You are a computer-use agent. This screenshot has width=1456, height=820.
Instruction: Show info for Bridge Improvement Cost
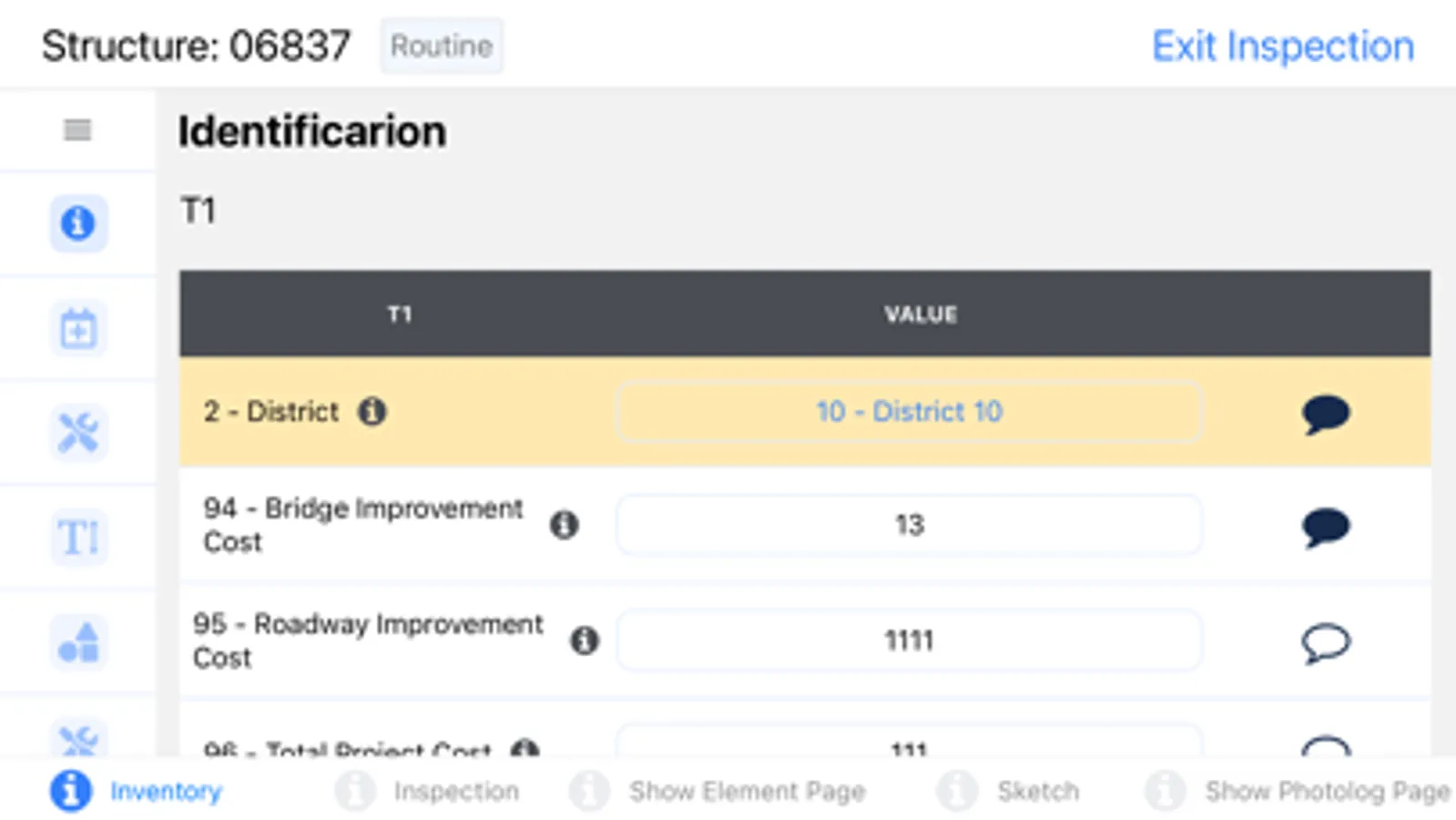pyautogui.click(x=565, y=525)
